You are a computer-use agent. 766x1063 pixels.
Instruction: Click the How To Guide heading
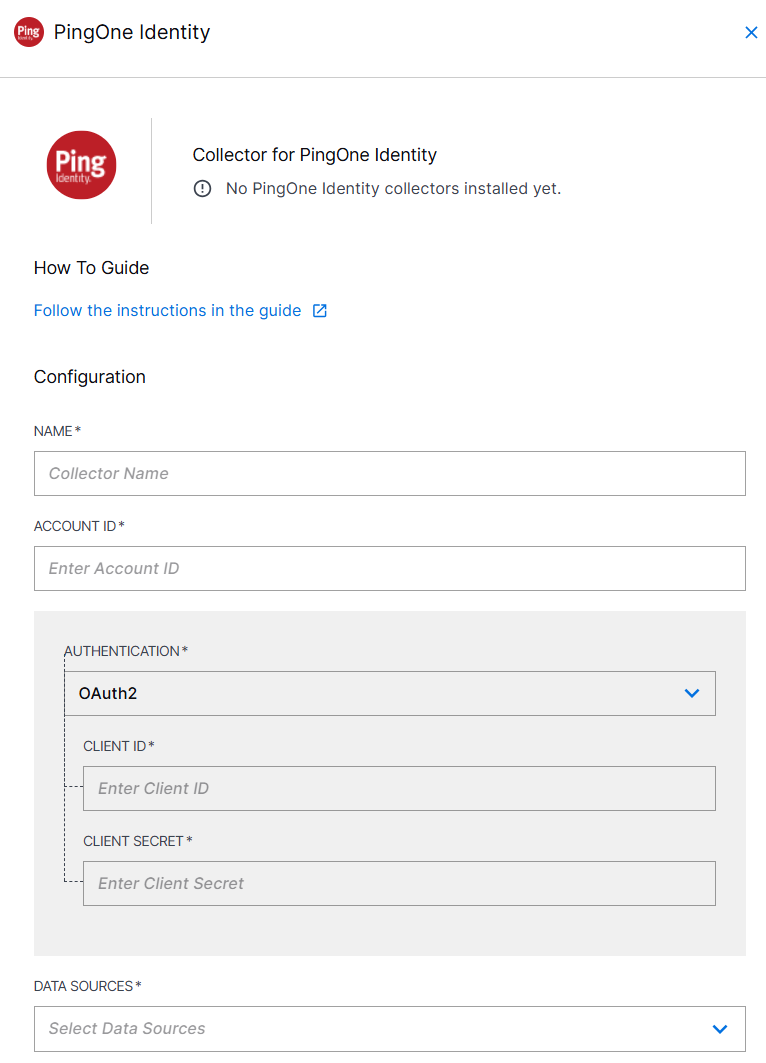tap(91, 268)
